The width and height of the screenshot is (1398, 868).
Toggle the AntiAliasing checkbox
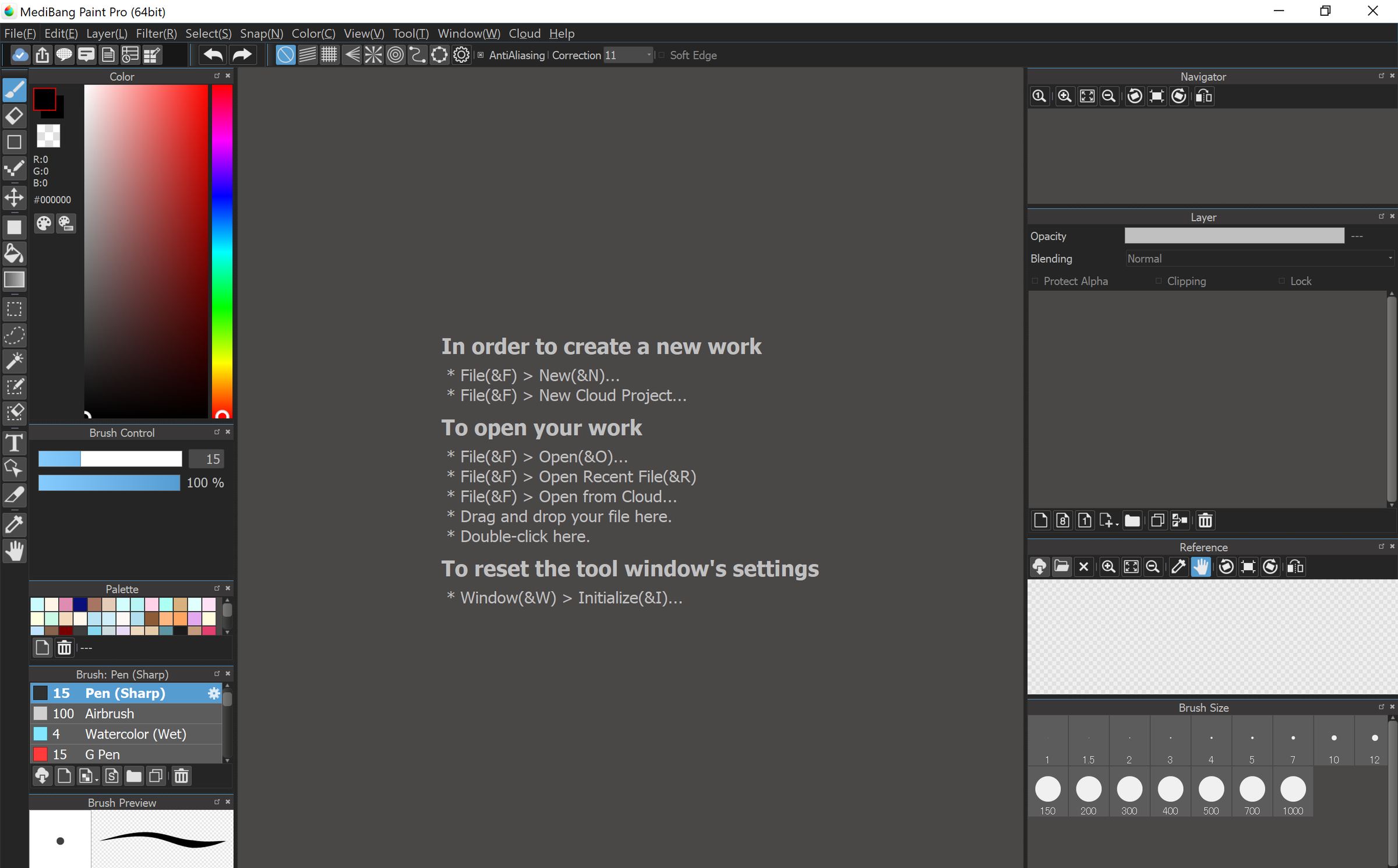tap(481, 55)
